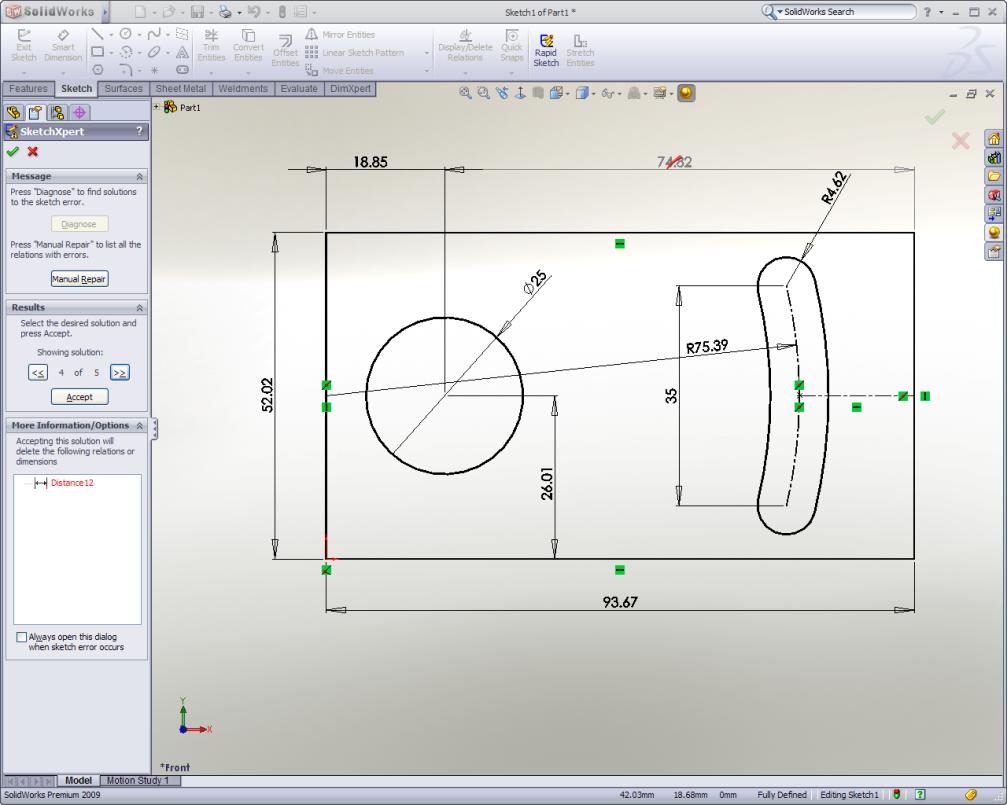Enable Always open this dialog checkbox
The height and width of the screenshot is (805, 1008).
pos(21,637)
